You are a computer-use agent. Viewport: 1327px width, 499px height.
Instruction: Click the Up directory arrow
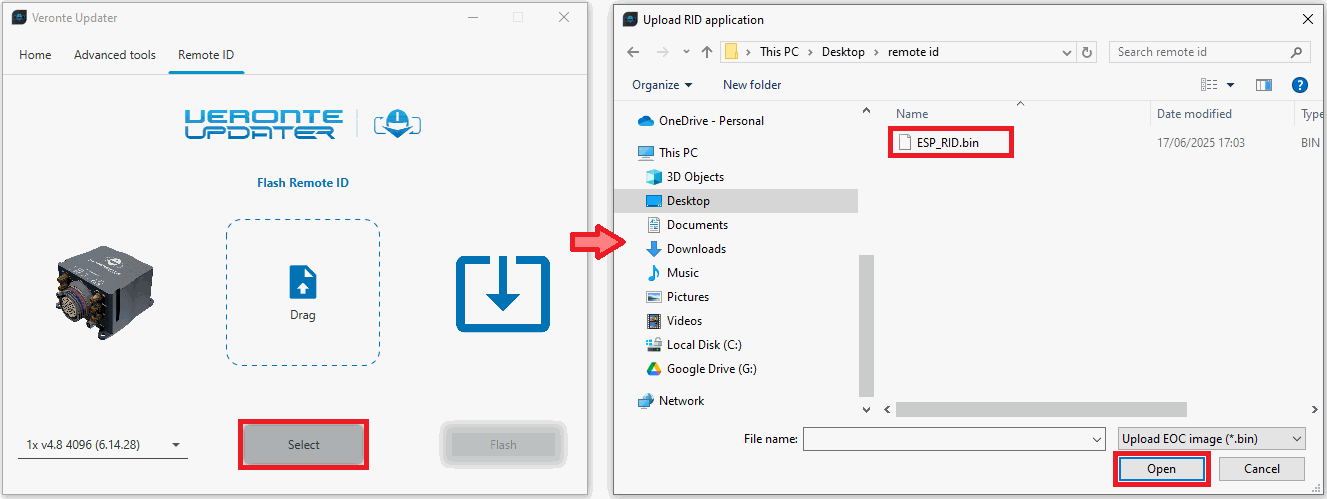(x=707, y=52)
